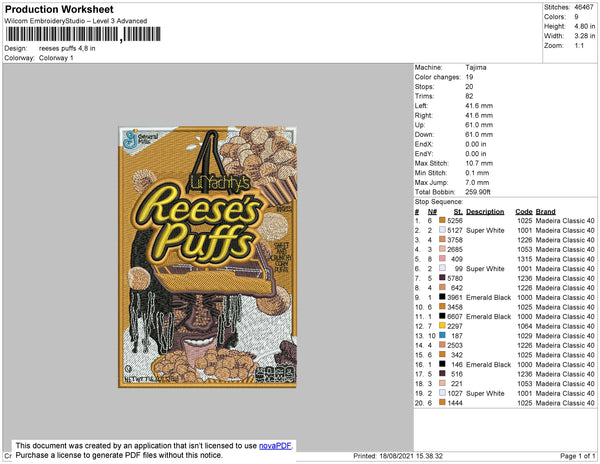Click the 'Production Worksheet' title
The height and width of the screenshot is (464, 600).
(x=59, y=10)
